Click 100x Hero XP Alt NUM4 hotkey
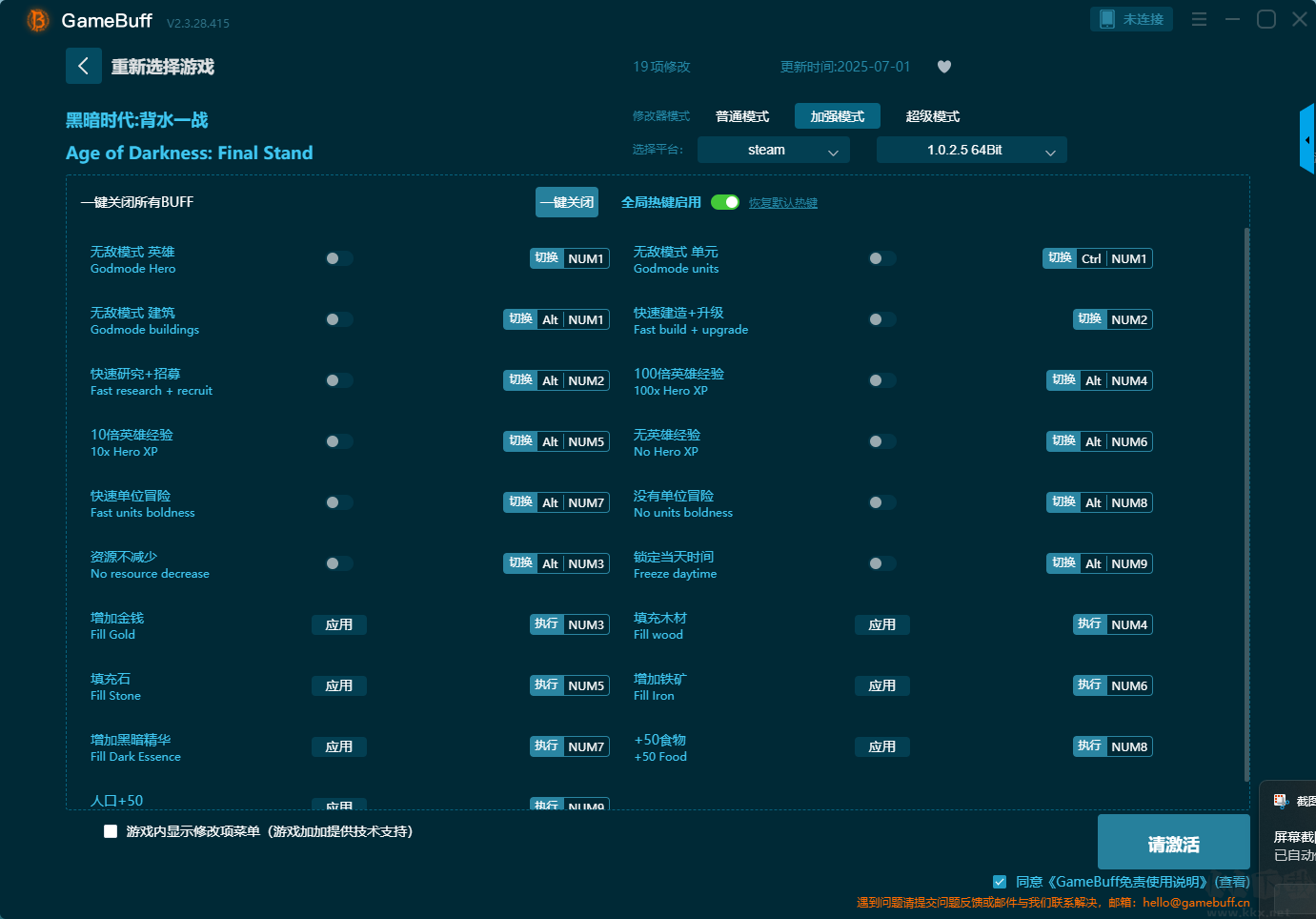Screen dimensions: 1316x919 [1100, 380]
